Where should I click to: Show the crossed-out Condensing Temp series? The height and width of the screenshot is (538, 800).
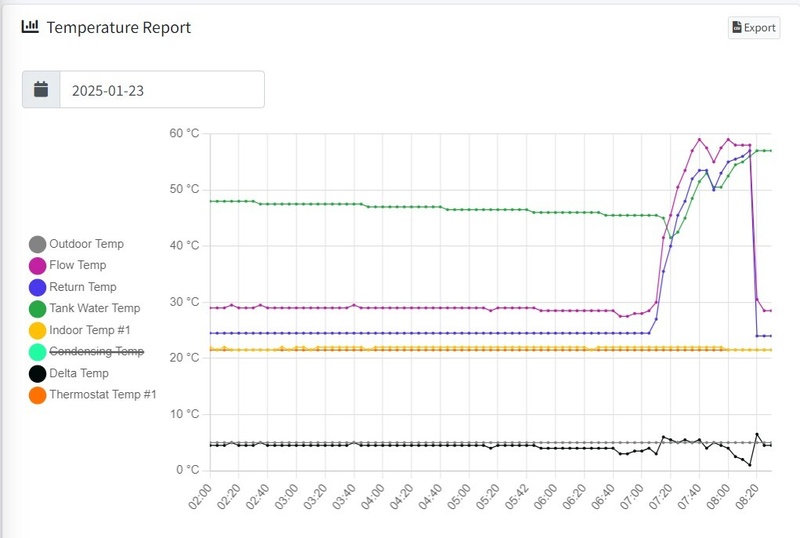[x=96, y=352]
